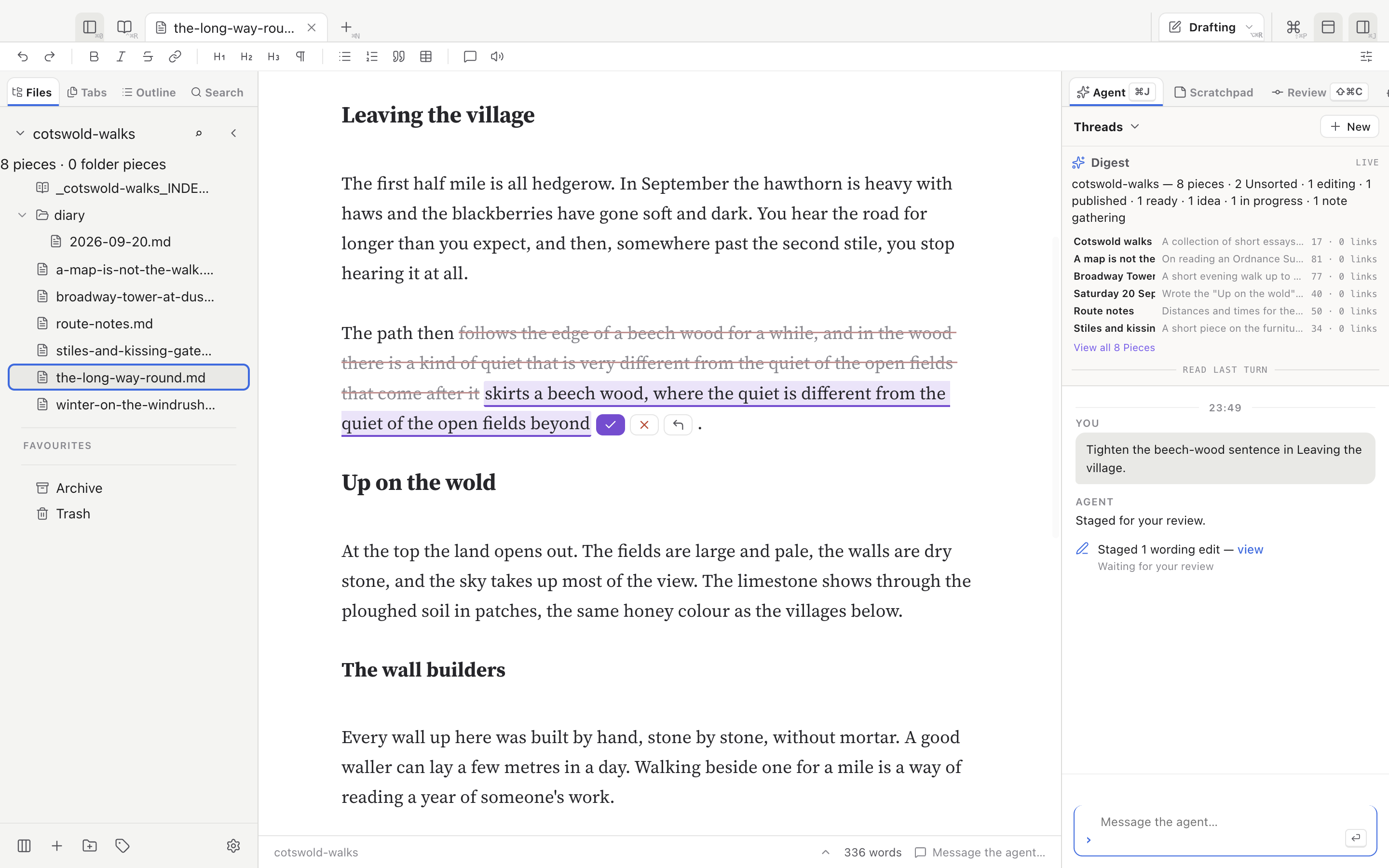Open the Archive folder
The image size is (1389, 868).
point(129,488)
